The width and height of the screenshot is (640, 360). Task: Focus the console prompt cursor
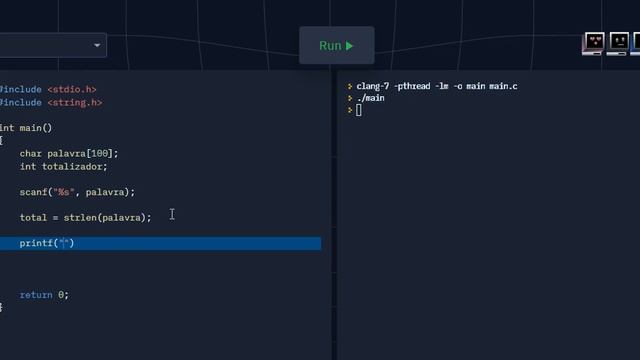coord(358,110)
